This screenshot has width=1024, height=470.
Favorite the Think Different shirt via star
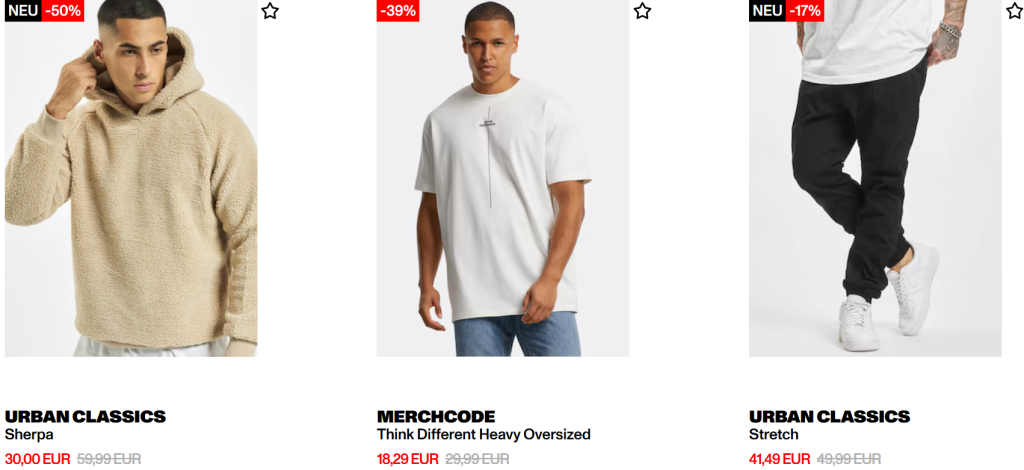tap(643, 11)
